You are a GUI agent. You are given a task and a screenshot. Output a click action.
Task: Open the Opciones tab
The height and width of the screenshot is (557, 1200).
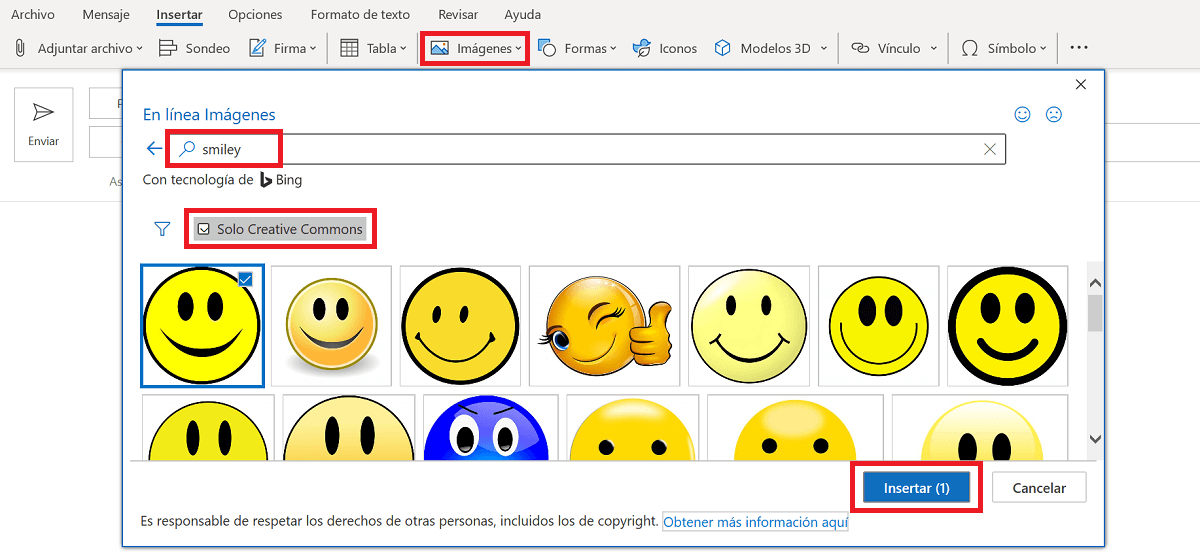[x=255, y=15]
